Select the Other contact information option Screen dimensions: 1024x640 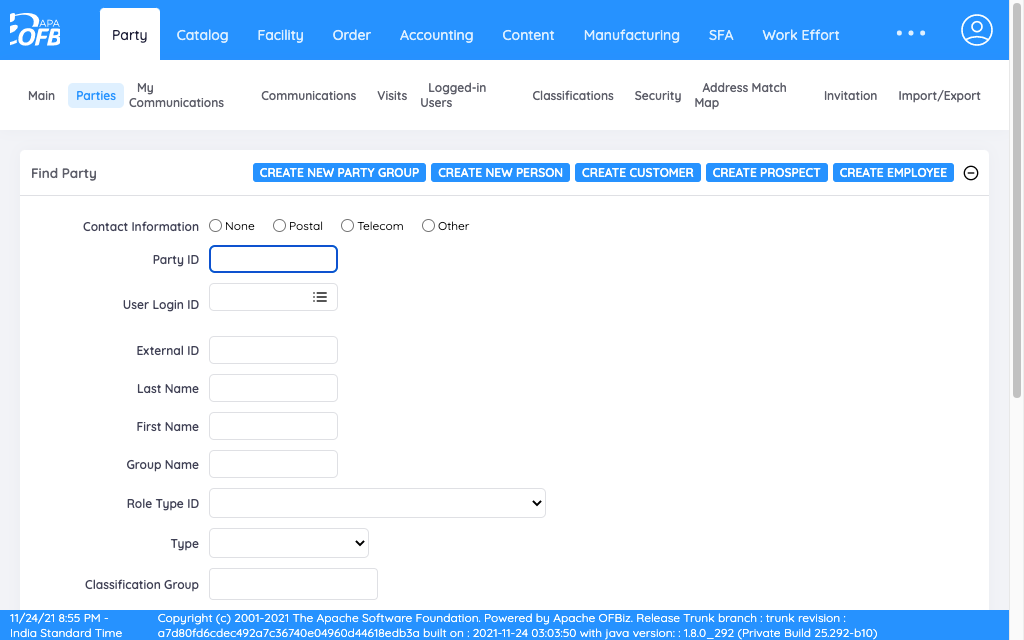click(x=428, y=225)
